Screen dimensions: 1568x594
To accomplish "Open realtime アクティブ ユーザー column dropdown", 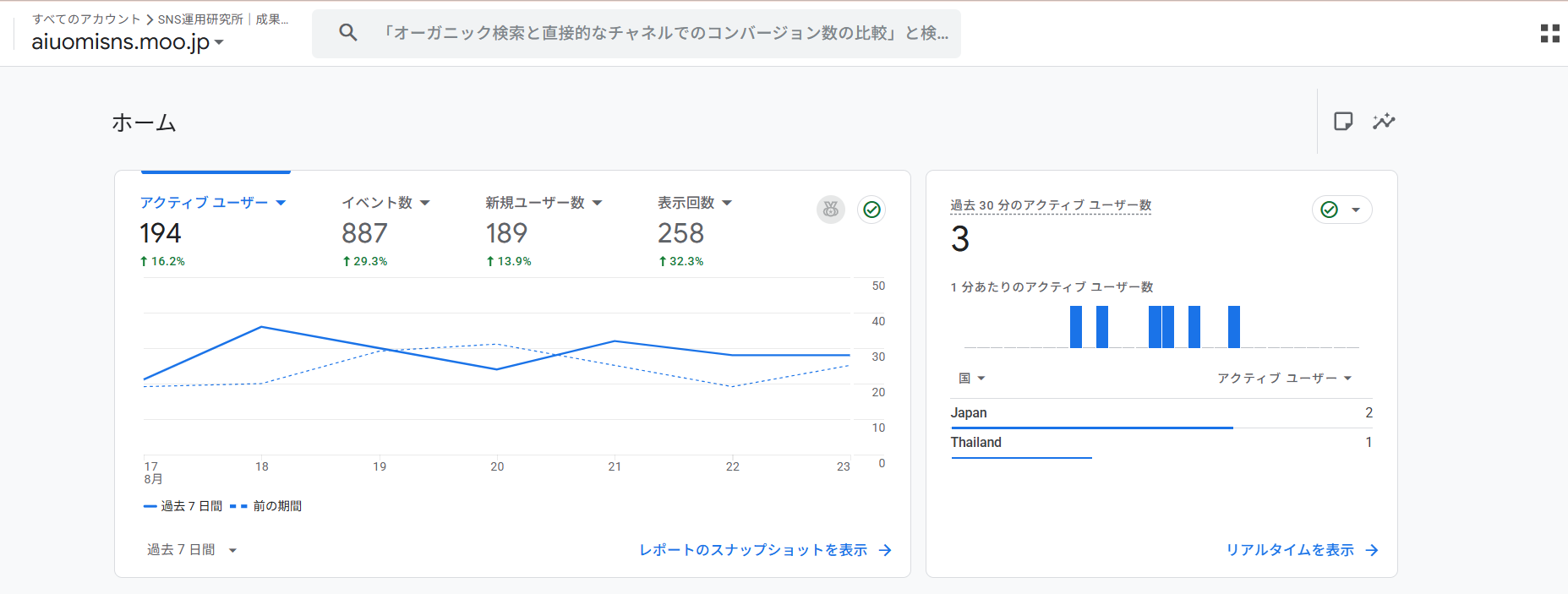I will pyautogui.click(x=1285, y=379).
